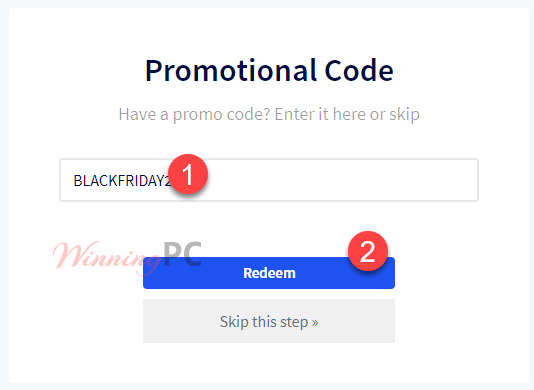This screenshot has width=534, height=390.
Task: Click the white card area below Skip
Action: [x=269, y=363]
